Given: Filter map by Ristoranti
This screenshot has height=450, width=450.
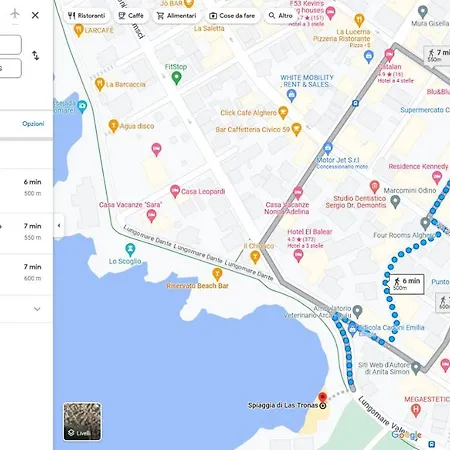Looking at the screenshot, I should click(86, 16).
